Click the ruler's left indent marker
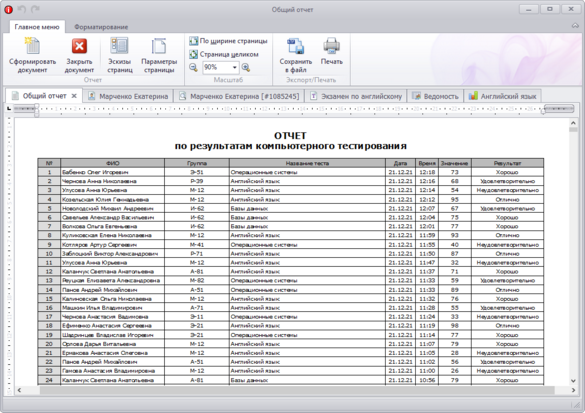585x413 pixels. [37, 112]
